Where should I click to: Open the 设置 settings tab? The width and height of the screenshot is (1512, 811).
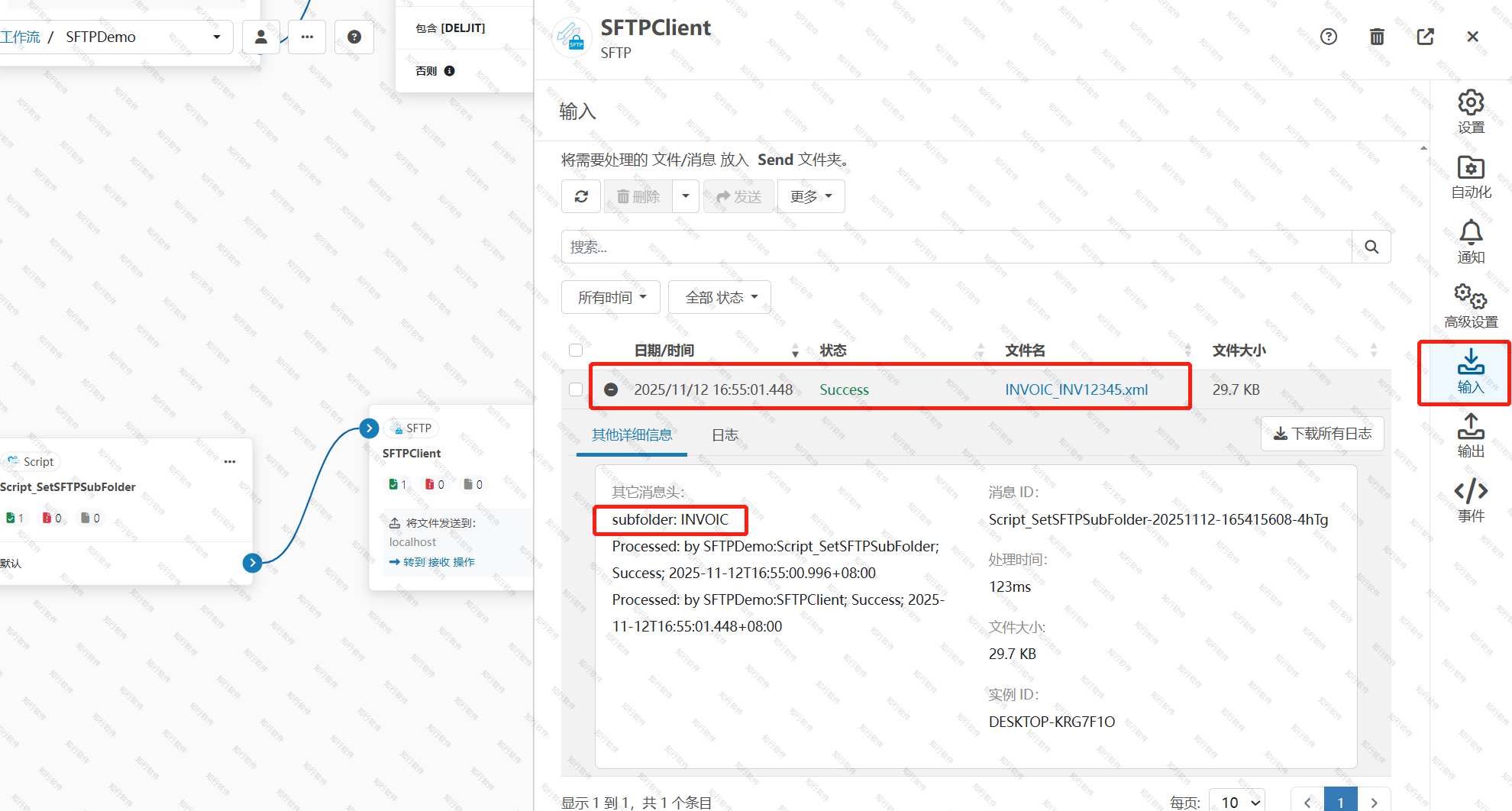click(1471, 112)
